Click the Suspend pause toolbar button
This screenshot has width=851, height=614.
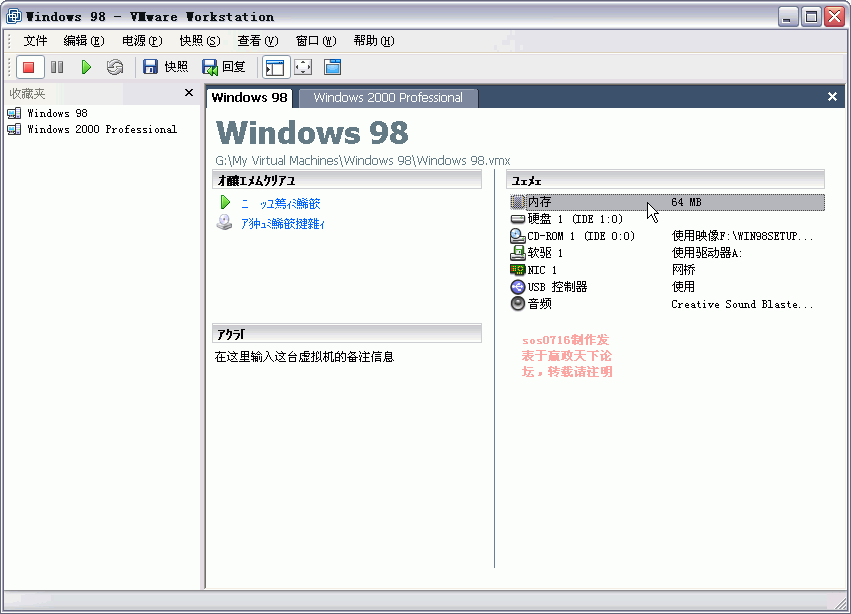pos(57,67)
